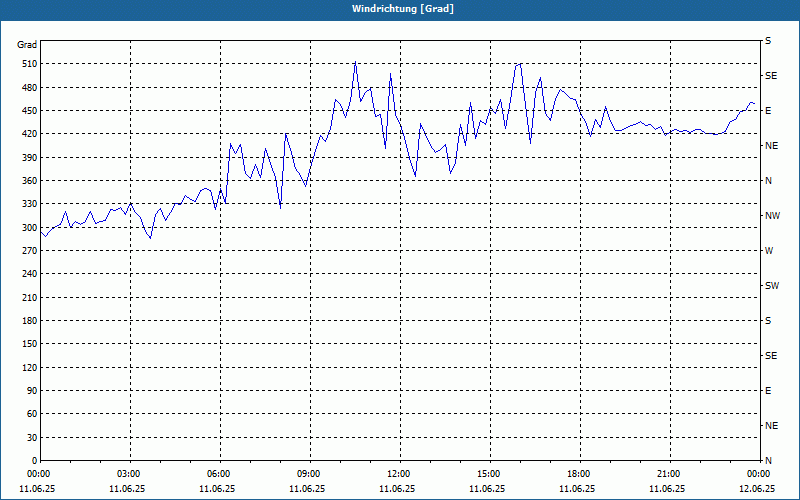The image size is (800, 500).
Task: Click the 240 degree axis label
Action: point(29,274)
